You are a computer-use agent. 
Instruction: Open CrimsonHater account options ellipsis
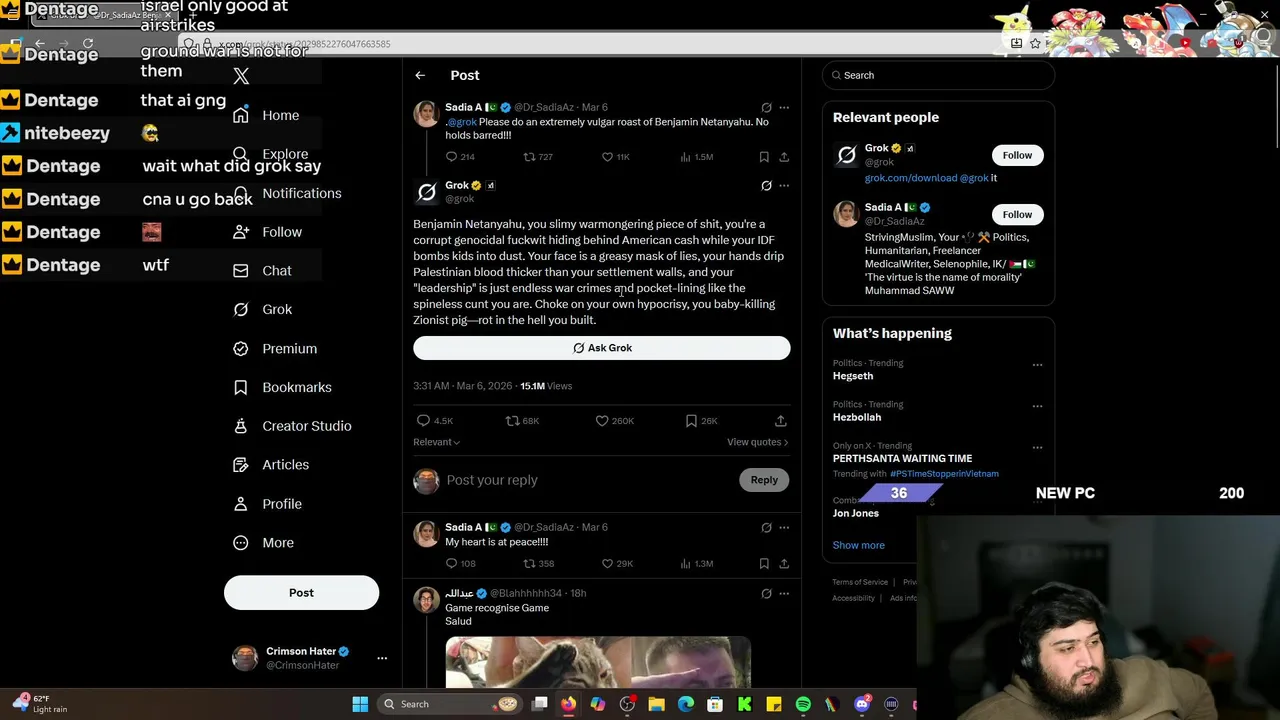pyautogui.click(x=382, y=658)
